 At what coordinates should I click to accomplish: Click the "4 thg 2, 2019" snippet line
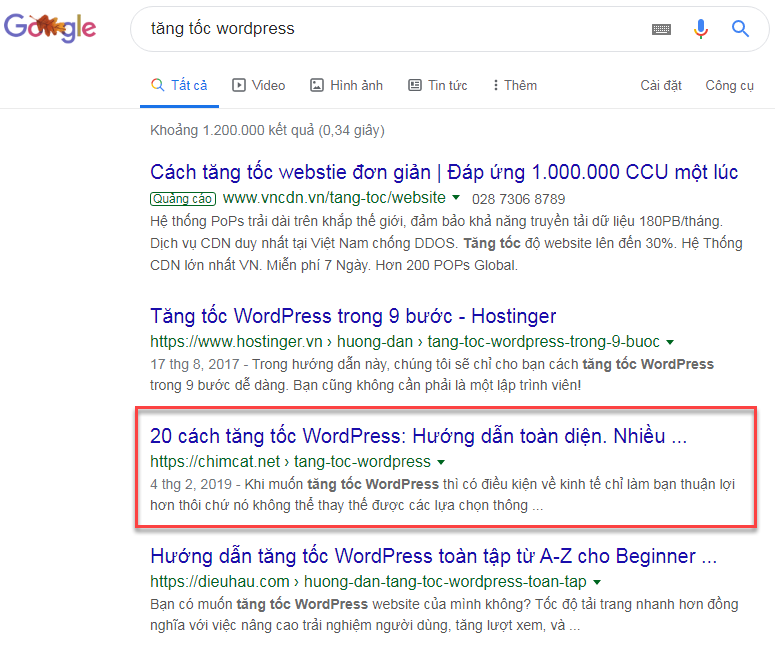[442, 484]
